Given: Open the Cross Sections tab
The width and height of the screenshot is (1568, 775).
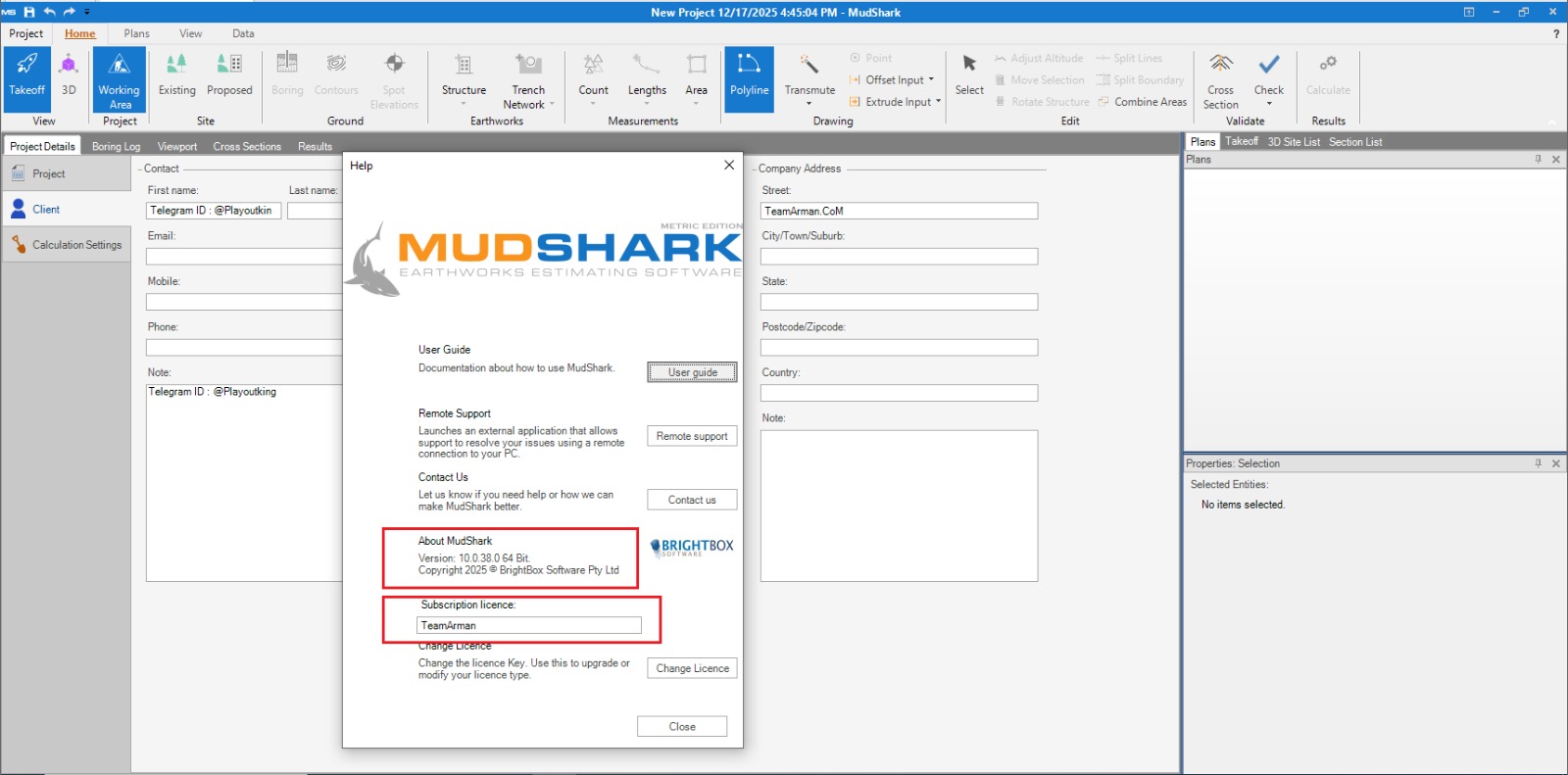Looking at the screenshot, I should [247, 146].
